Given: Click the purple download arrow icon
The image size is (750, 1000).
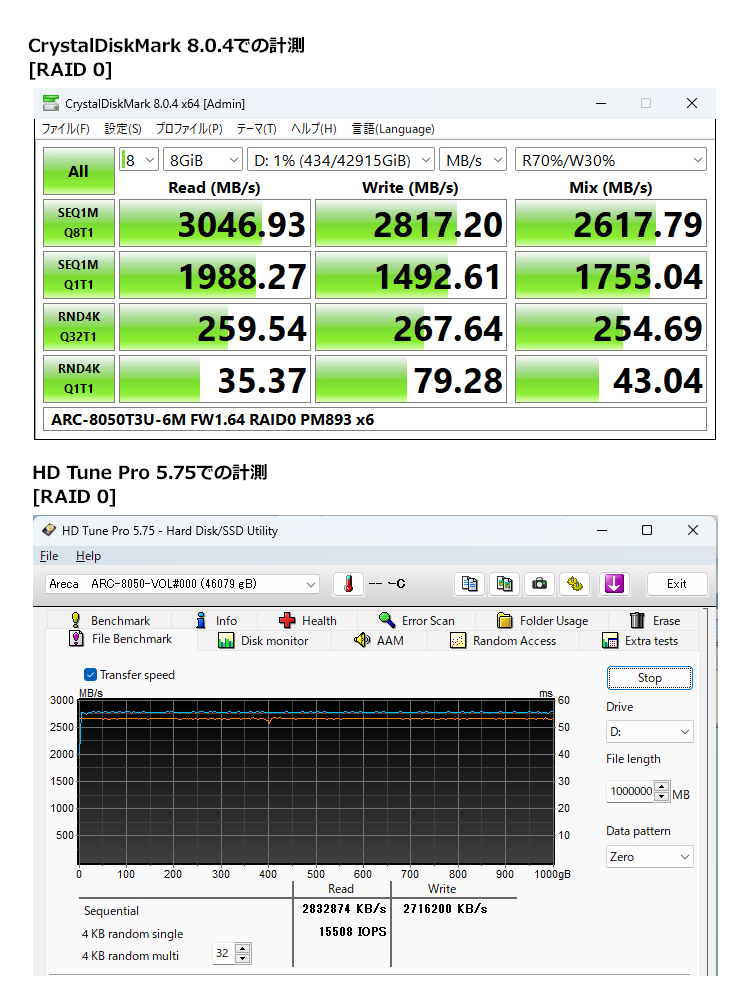Looking at the screenshot, I should [613, 584].
